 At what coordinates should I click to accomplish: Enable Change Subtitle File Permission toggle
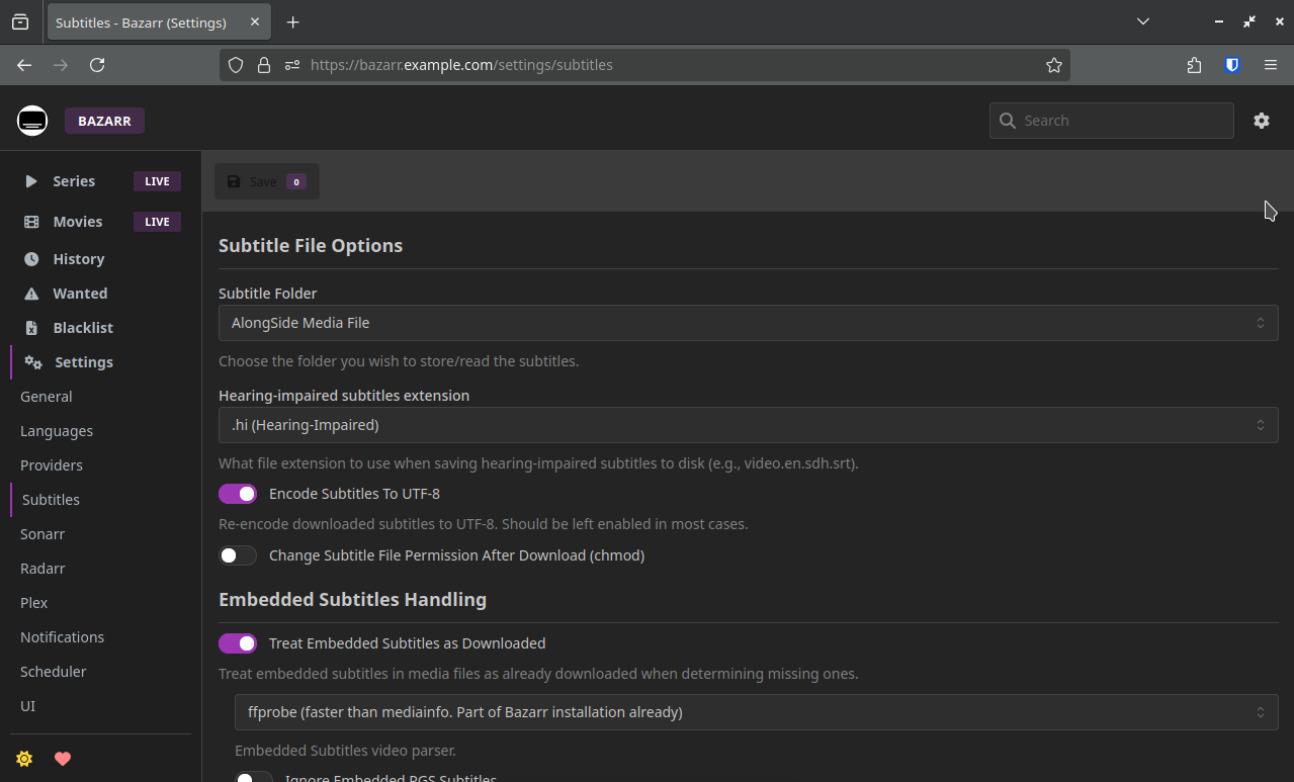[238, 556]
